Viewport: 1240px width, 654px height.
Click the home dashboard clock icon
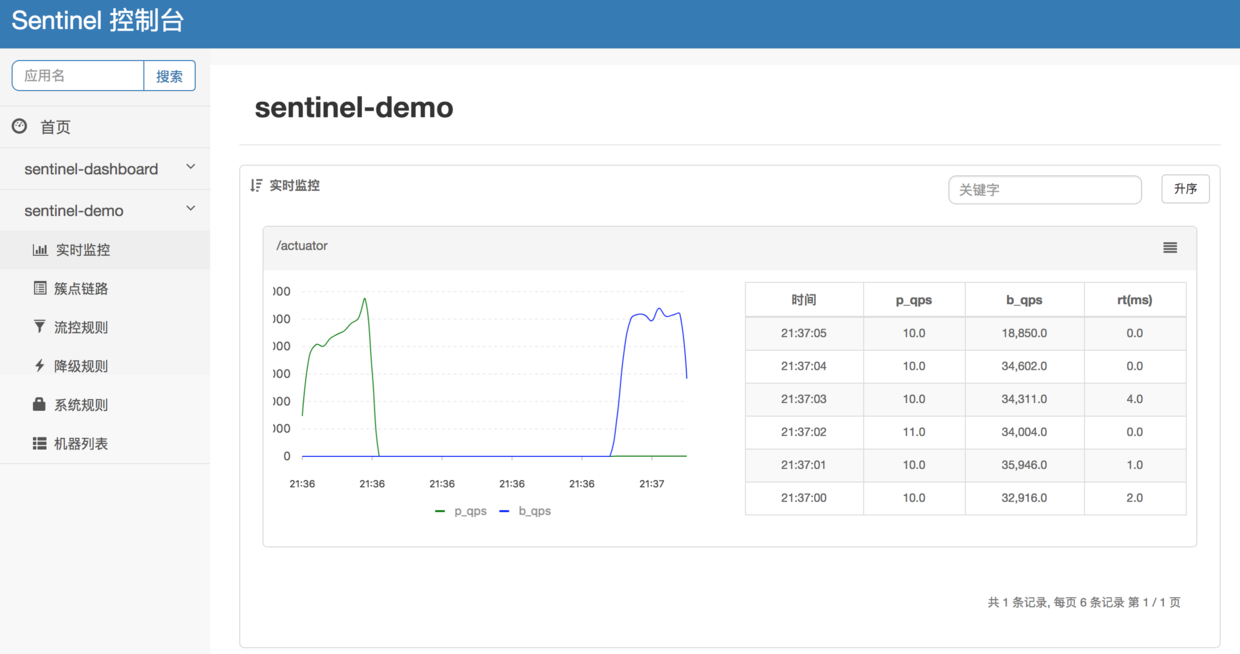coord(19,126)
